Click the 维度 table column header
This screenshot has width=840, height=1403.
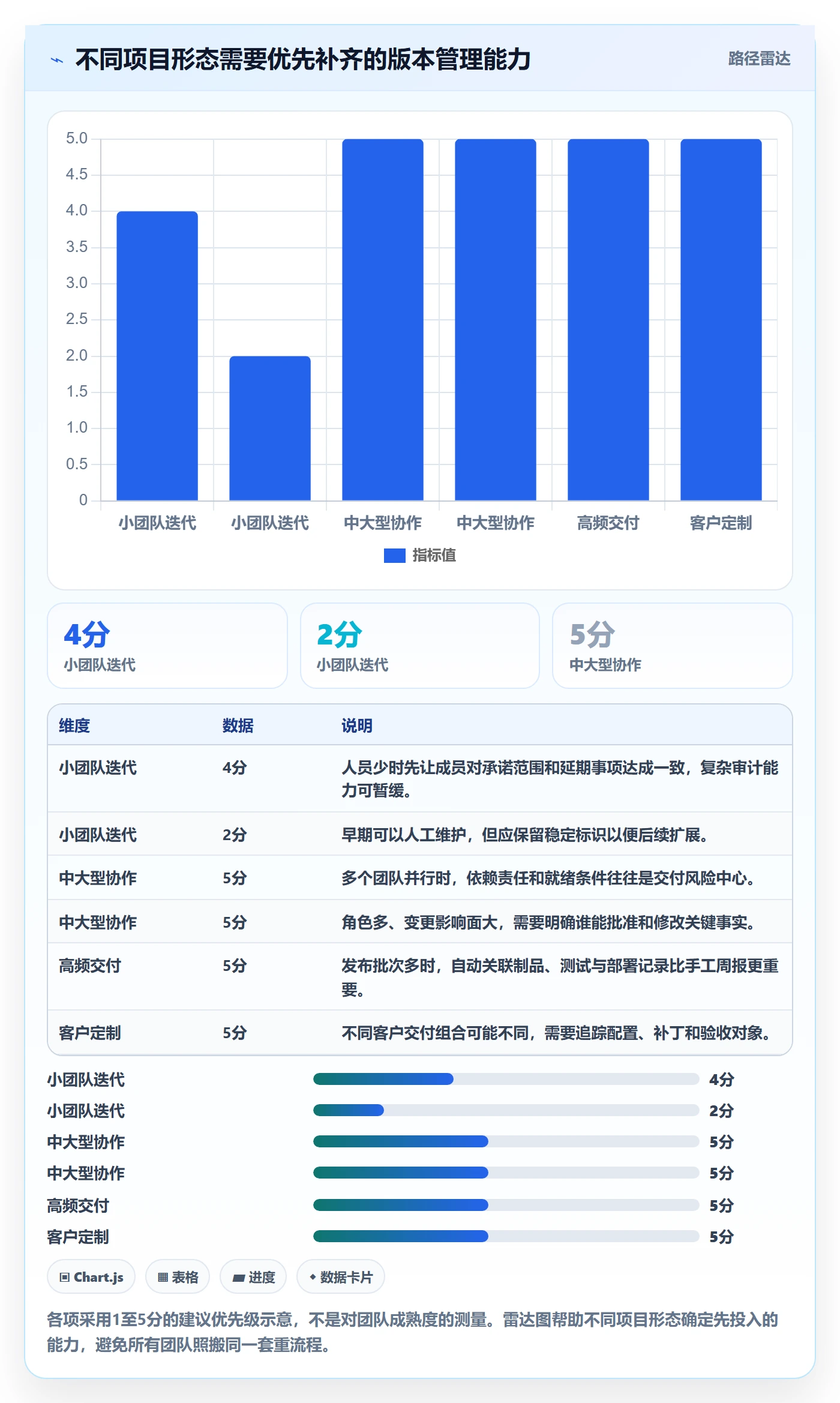(x=74, y=726)
